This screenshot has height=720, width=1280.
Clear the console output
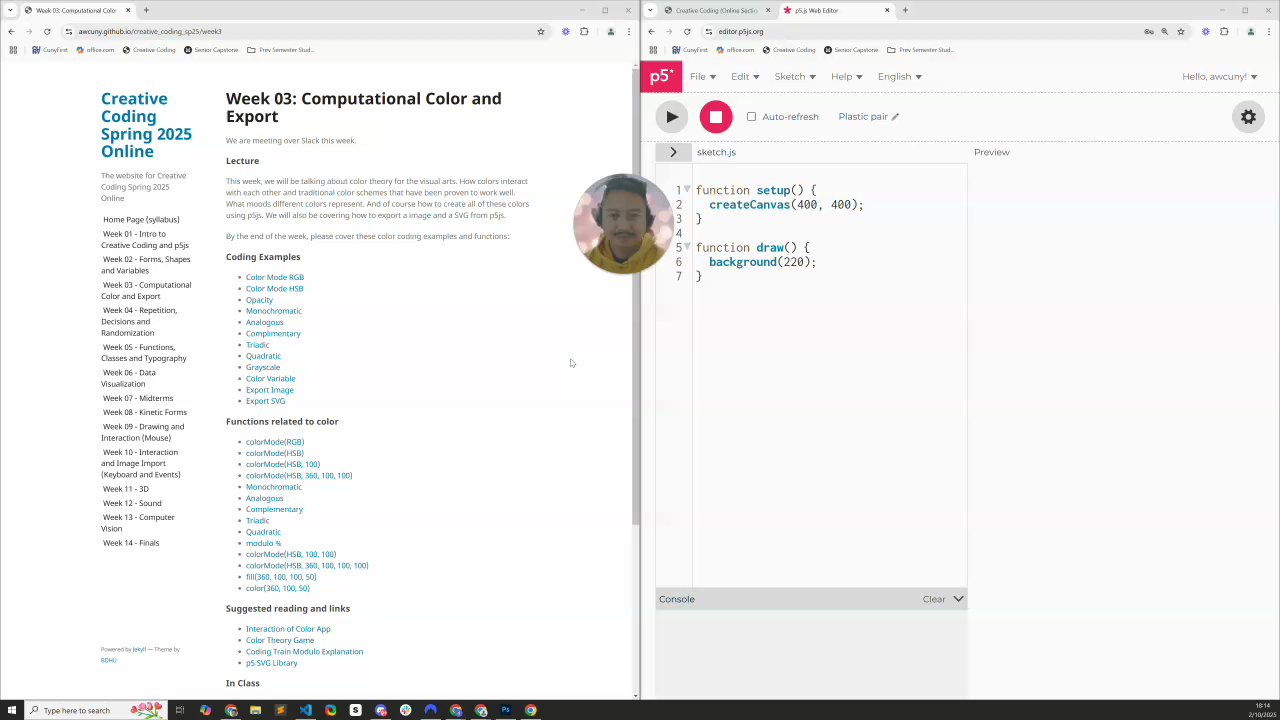click(x=934, y=599)
